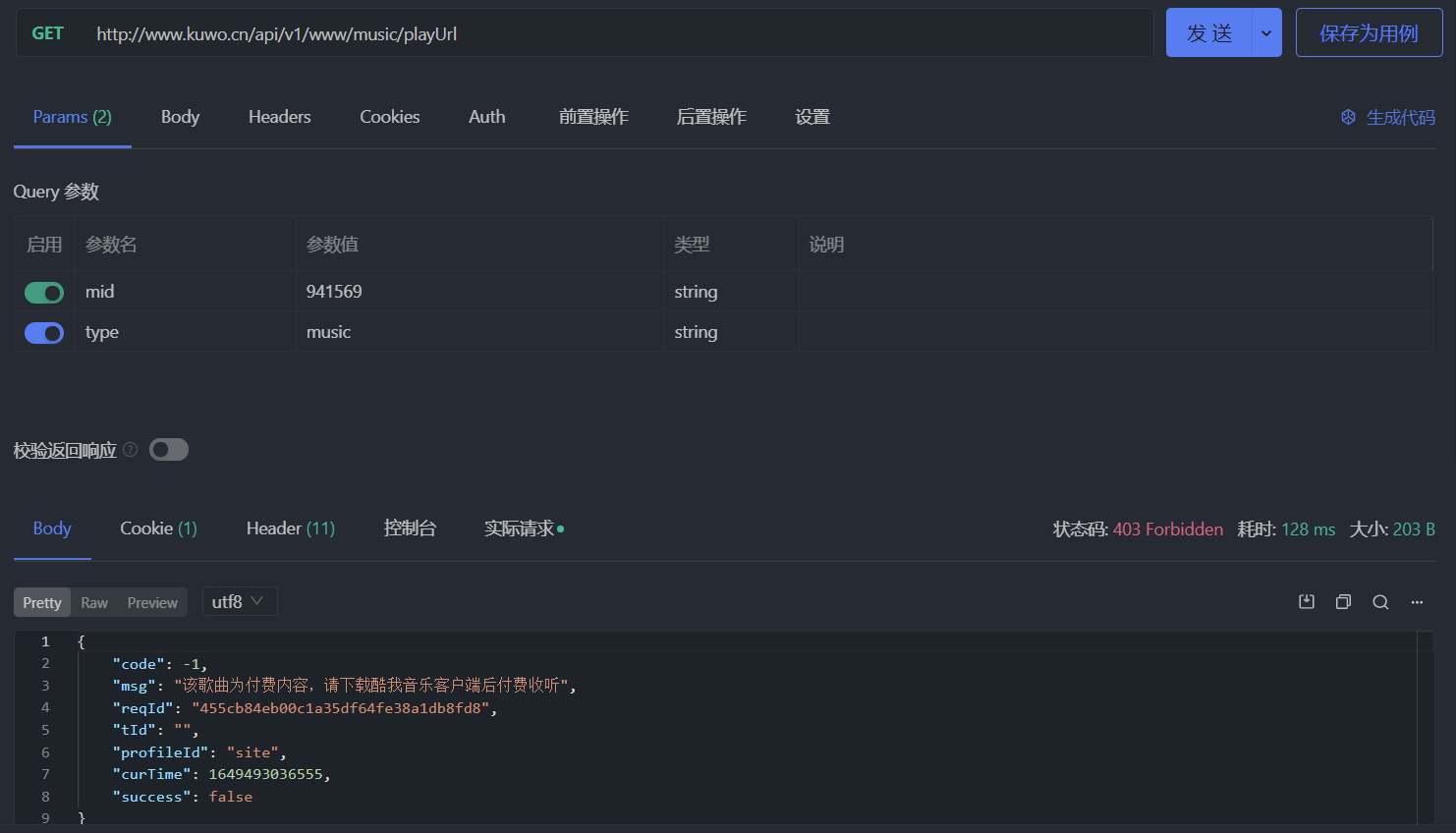Click the type parameter name cell
The image size is (1456, 833).
[186, 332]
